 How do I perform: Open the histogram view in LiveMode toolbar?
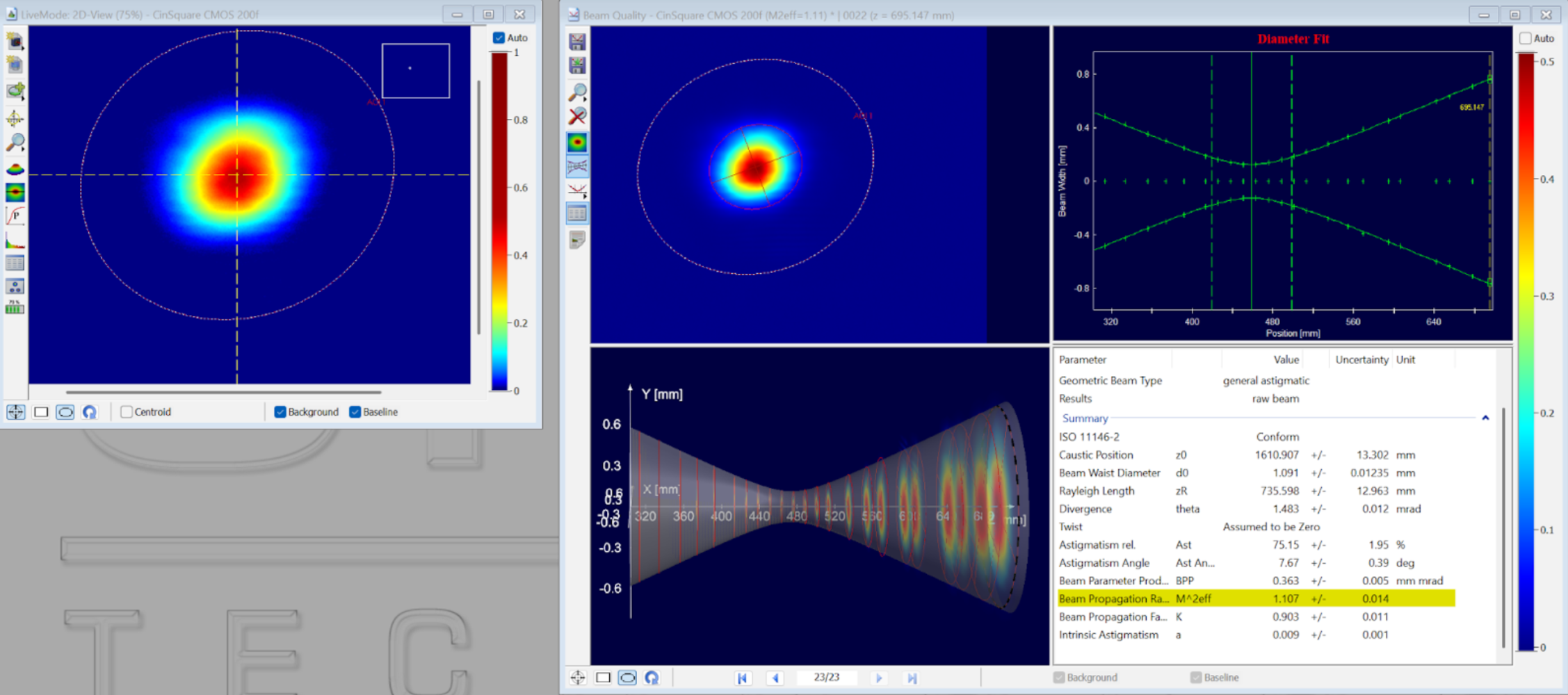[15, 241]
